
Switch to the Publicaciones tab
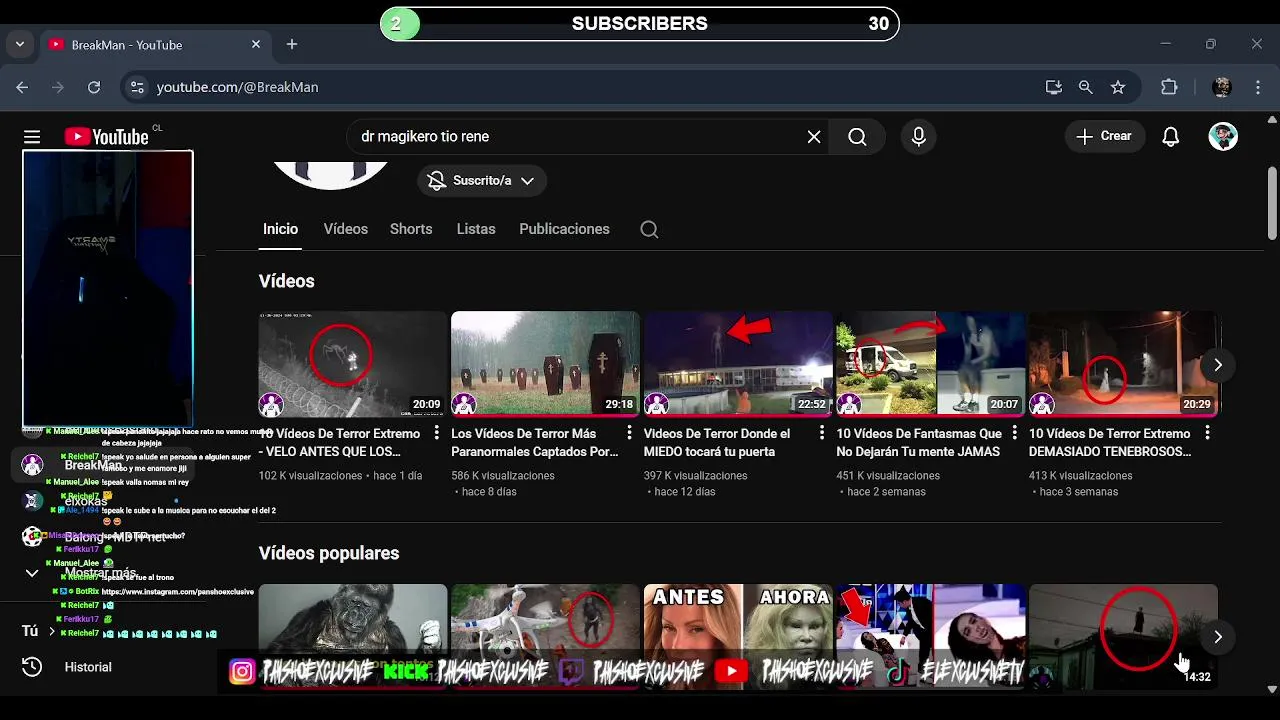(x=564, y=229)
